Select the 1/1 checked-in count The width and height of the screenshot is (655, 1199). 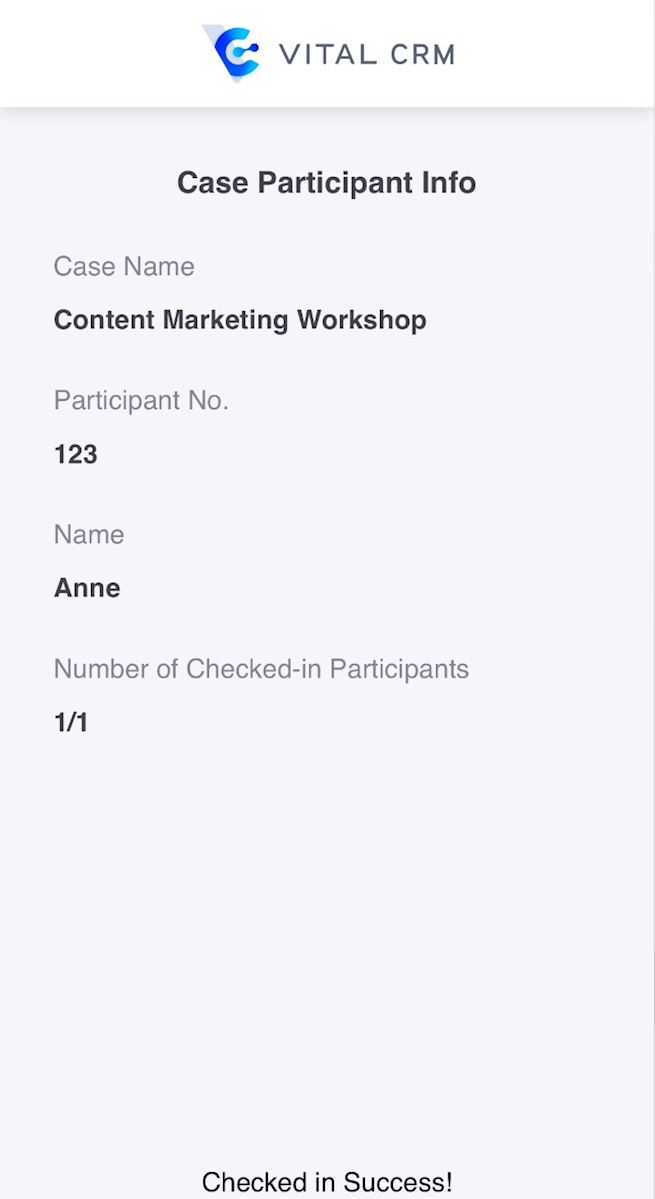71,722
